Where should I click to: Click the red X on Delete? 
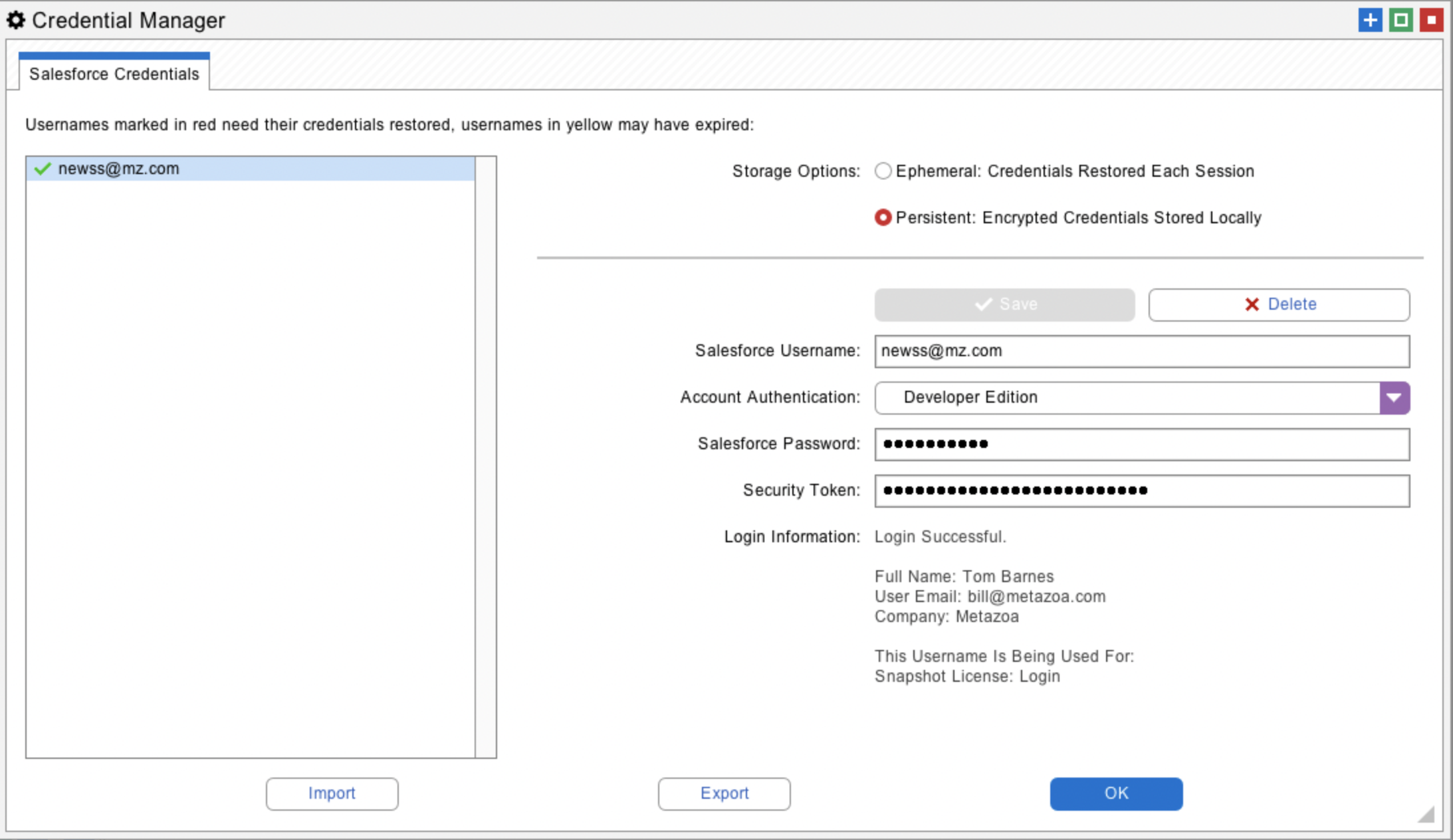1252,304
